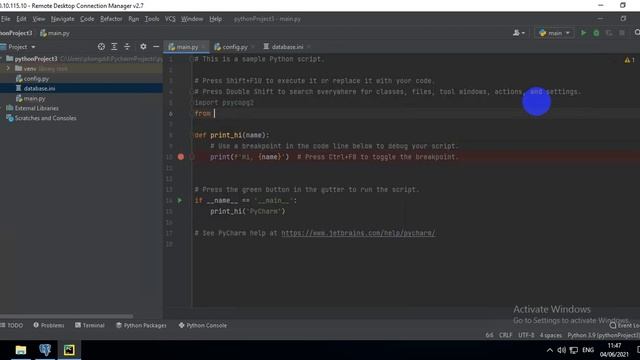Open the Tools menu
Screen dimensions: 640x360
pos(152,19)
